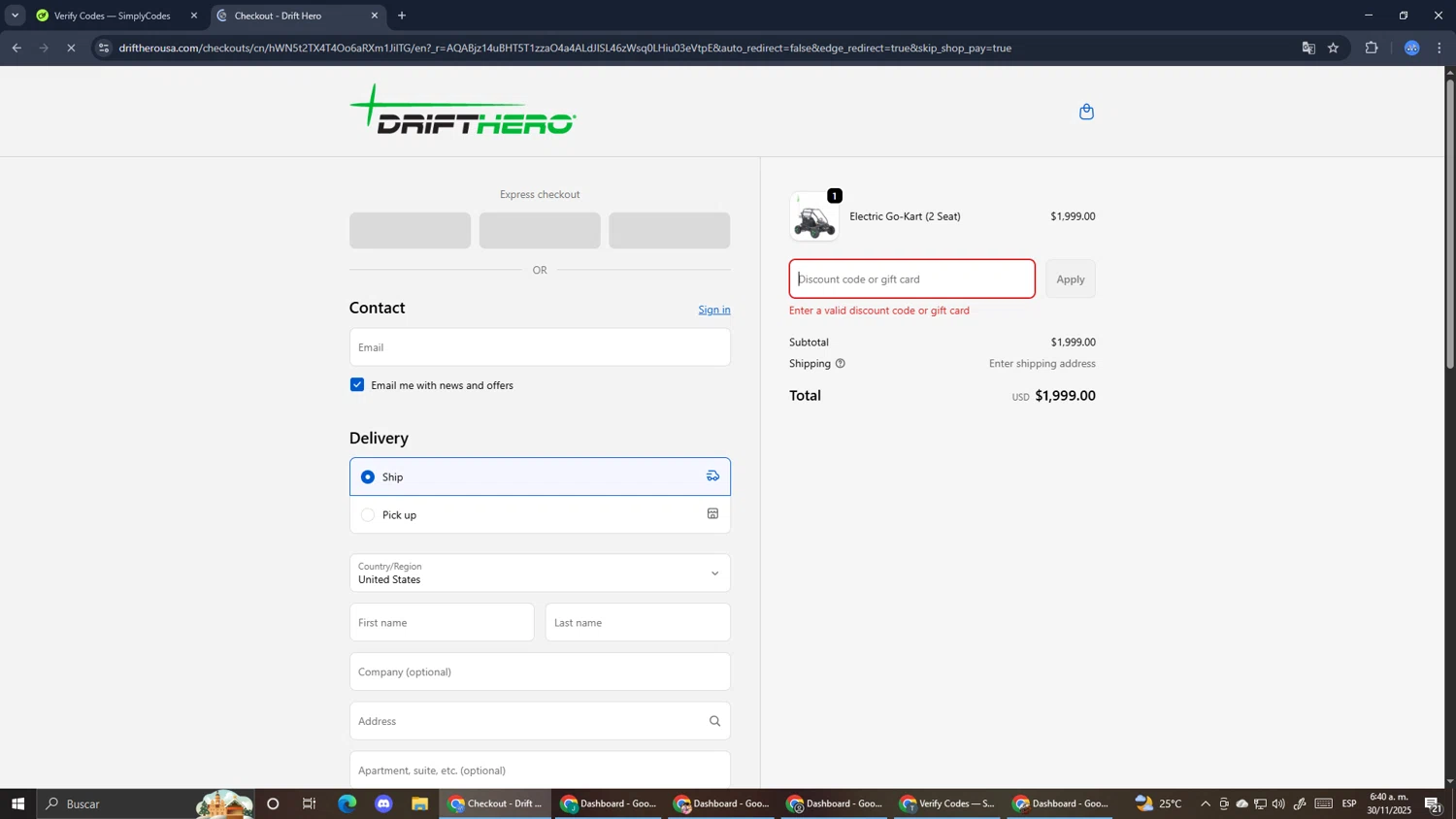Focus the discount code input field

click(912, 279)
